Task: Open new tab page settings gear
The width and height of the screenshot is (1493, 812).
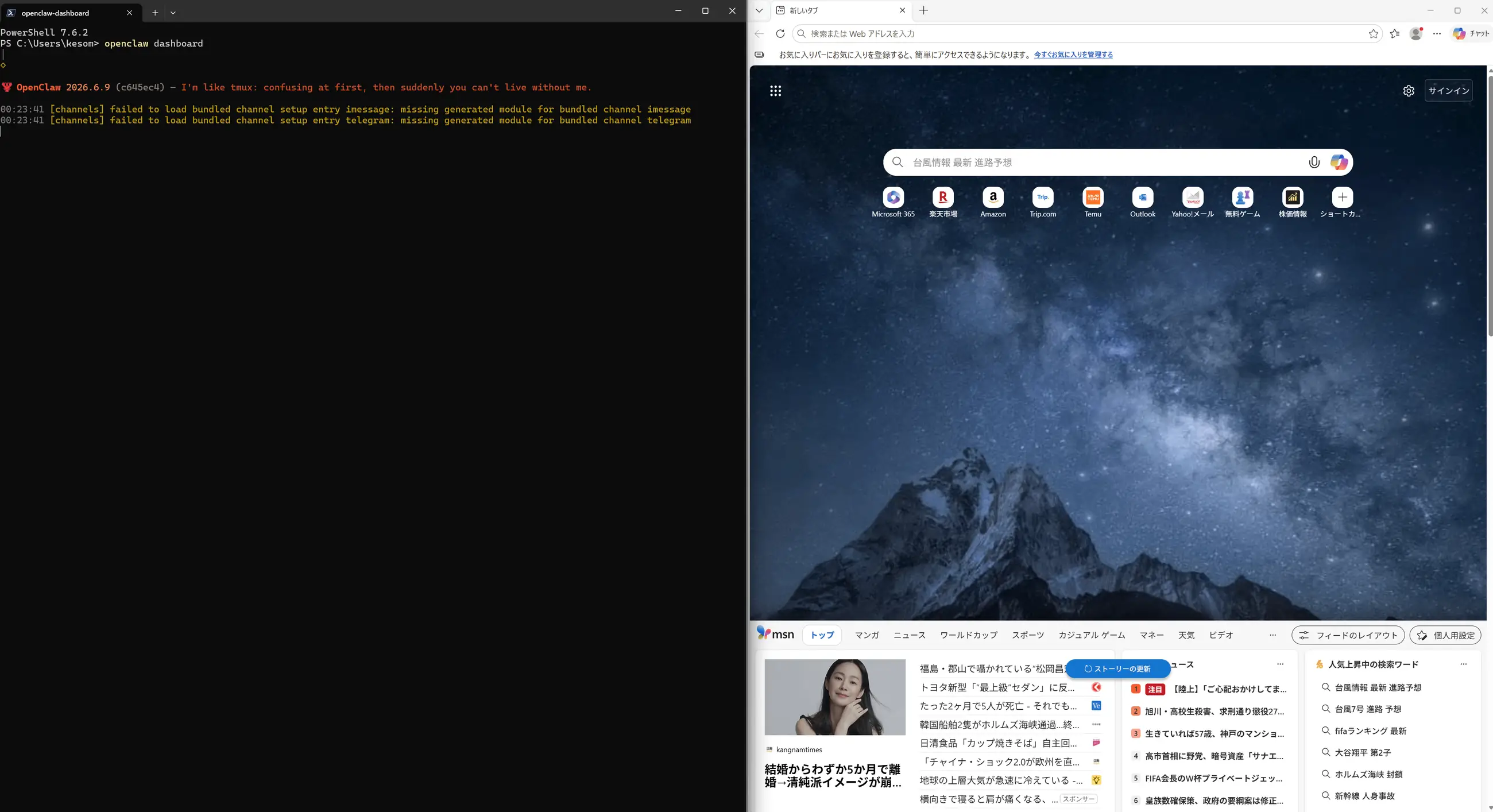Action: point(1409,90)
